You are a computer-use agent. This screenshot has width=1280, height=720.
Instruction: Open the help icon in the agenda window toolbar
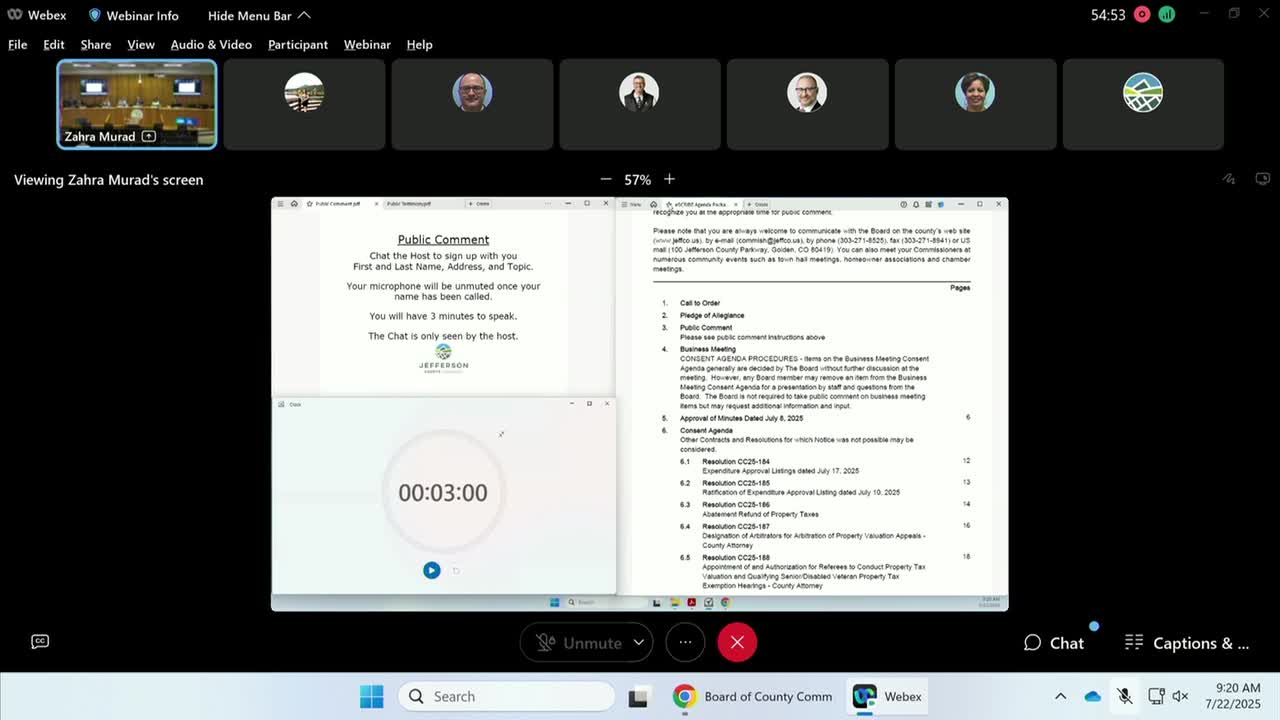(904, 204)
